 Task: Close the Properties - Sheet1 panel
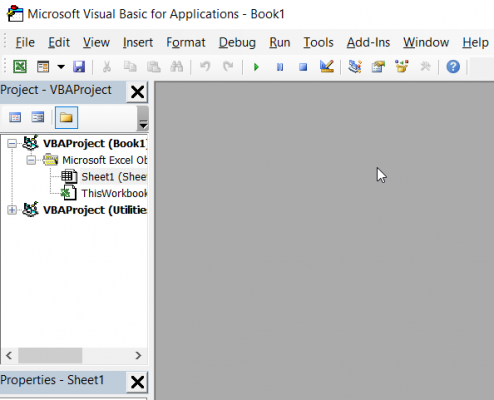137,382
